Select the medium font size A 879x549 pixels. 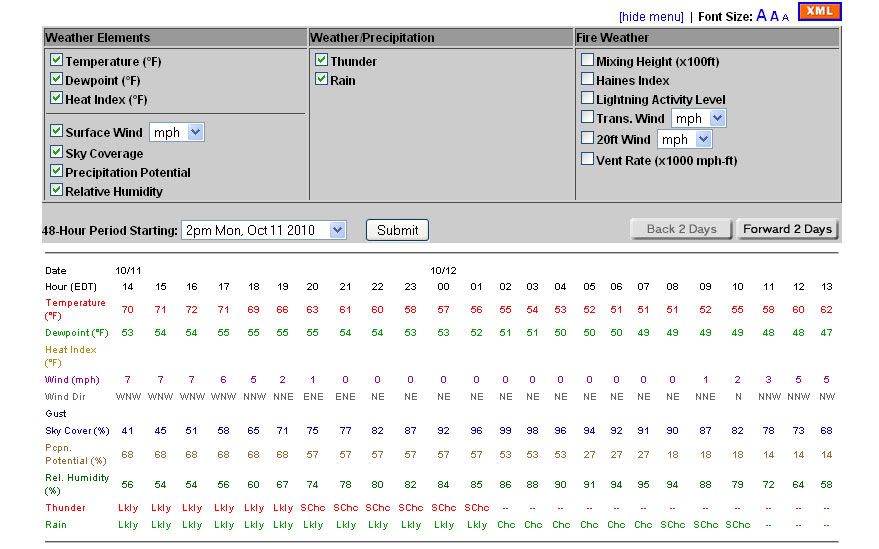click(x=774, y=16)
